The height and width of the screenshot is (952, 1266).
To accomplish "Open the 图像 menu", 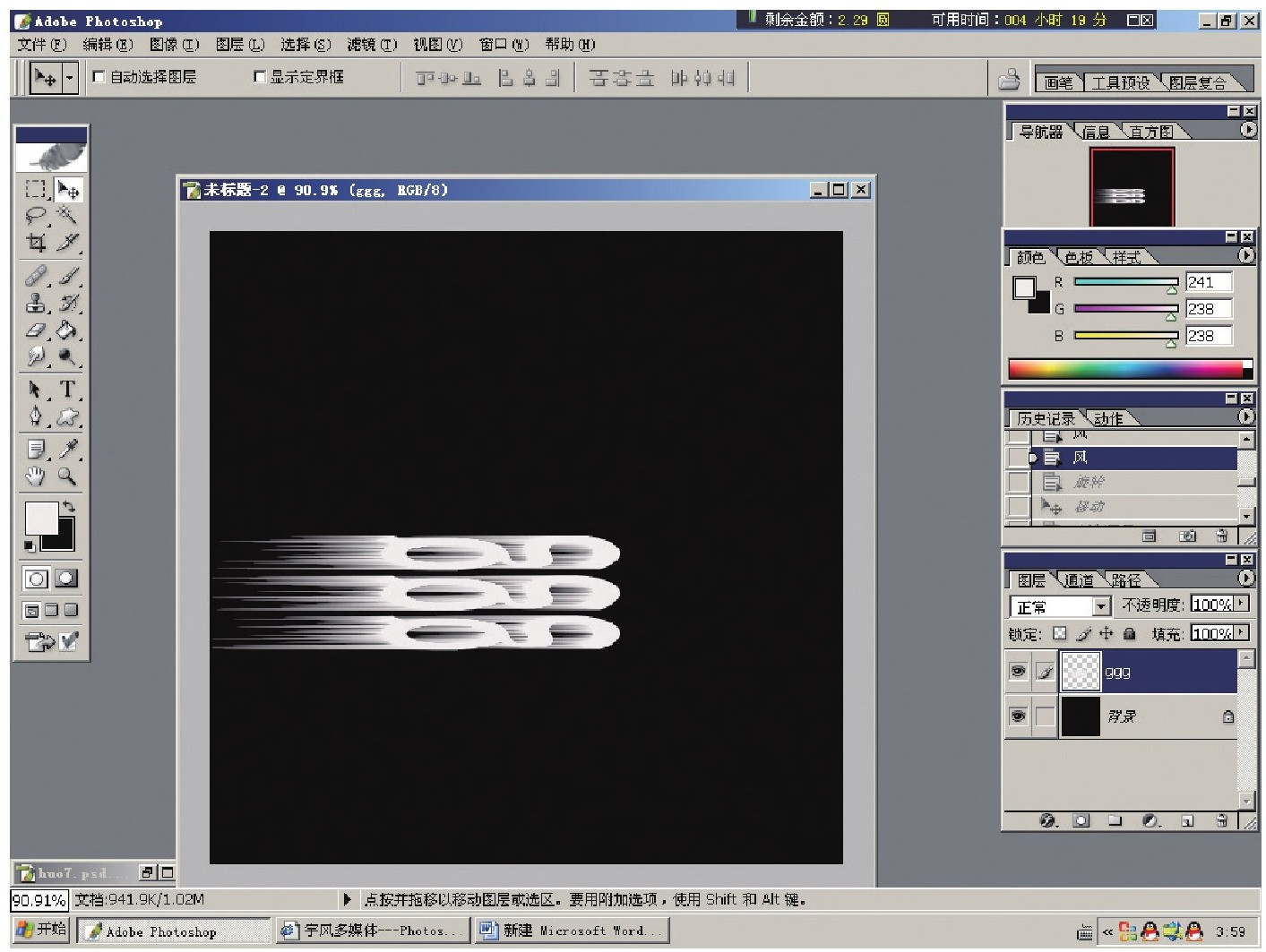I will coord(175,45).
